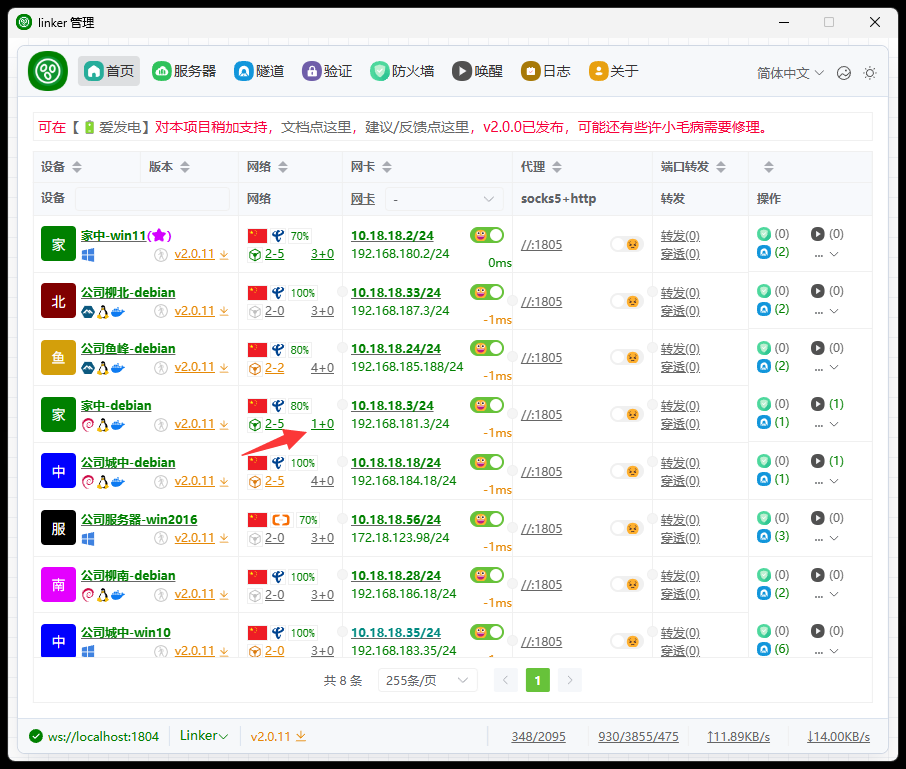This screenshot has width=906, height=769.
Task: Click the 设备 search input field
Action: pyautogui.click(x=153, y=199)
